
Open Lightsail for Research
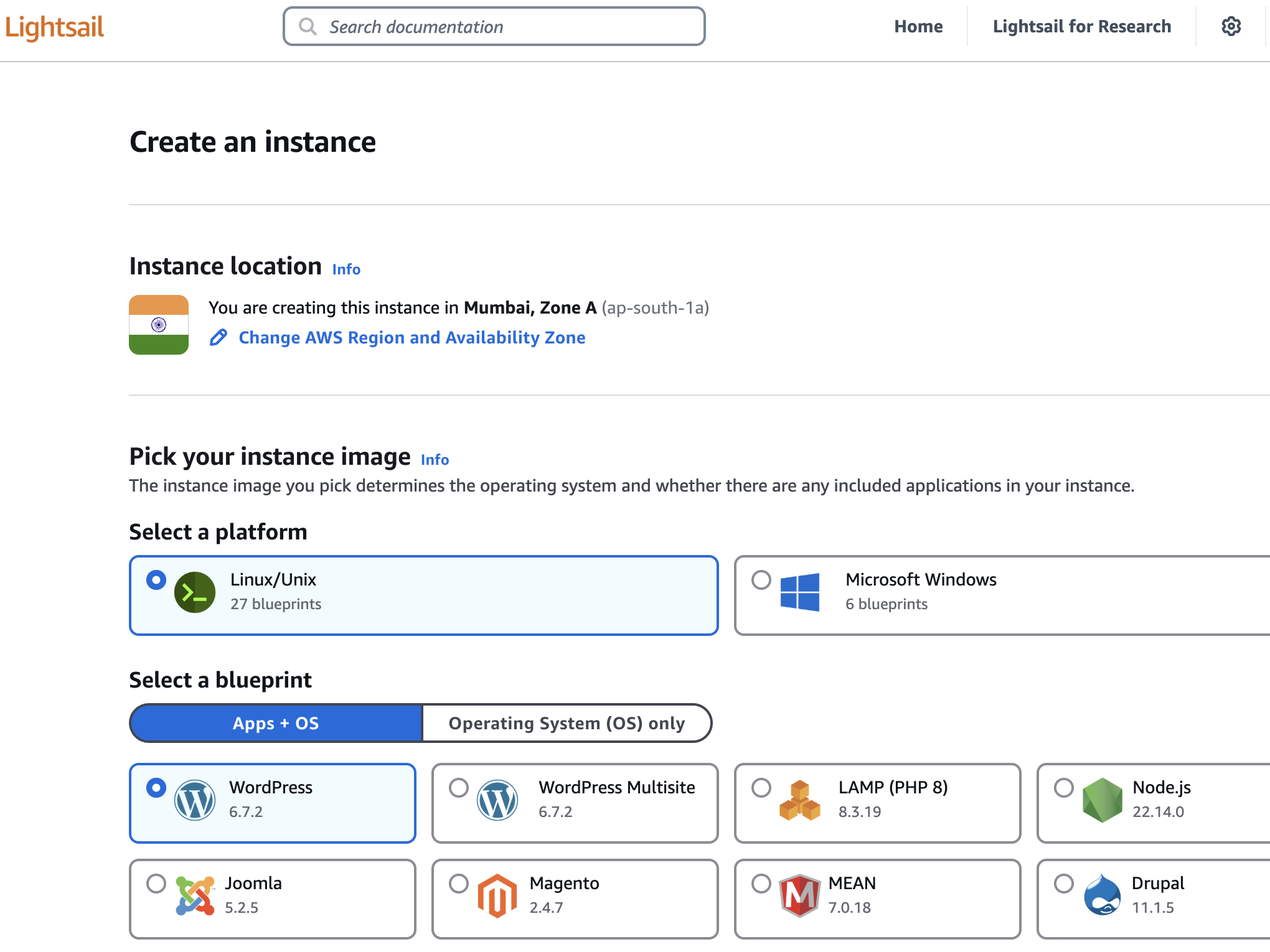coord(1082,26)
